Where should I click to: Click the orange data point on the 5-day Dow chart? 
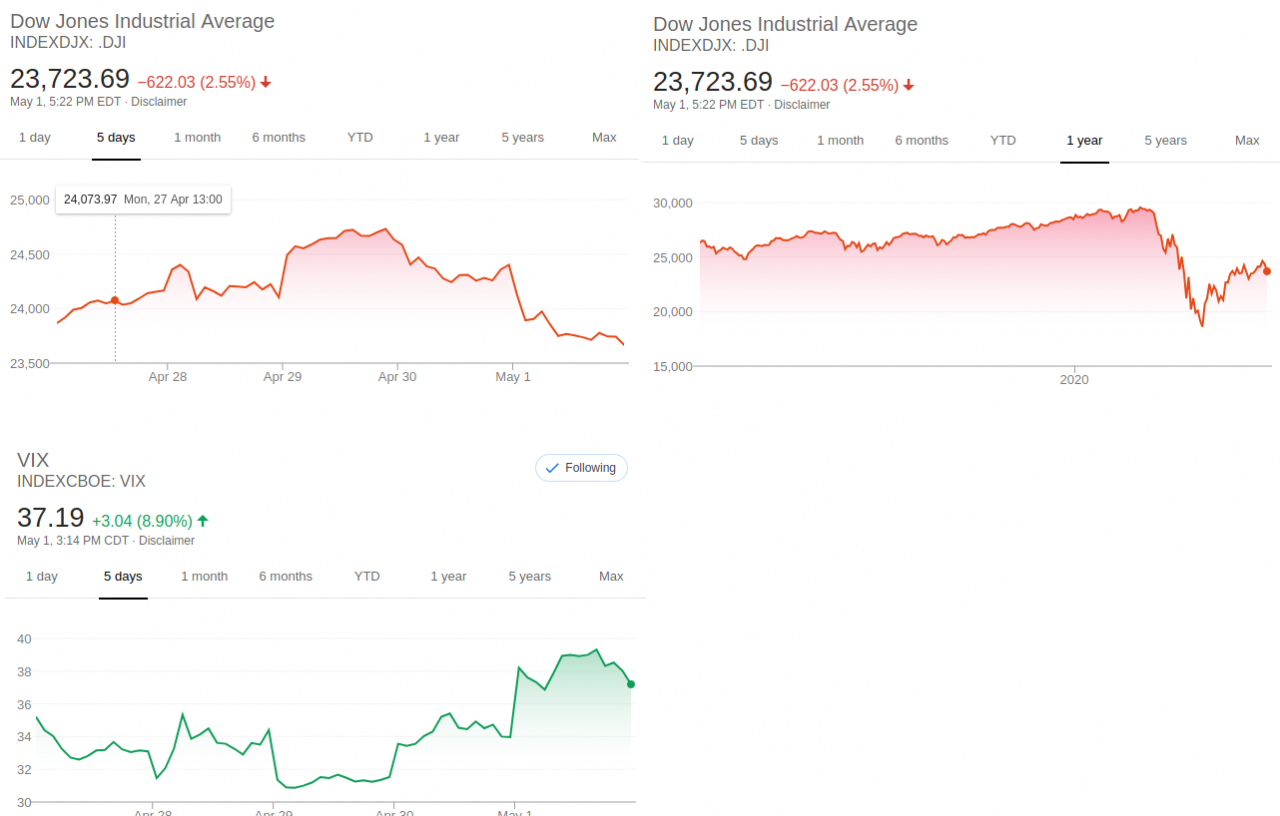tap(115, 300)
